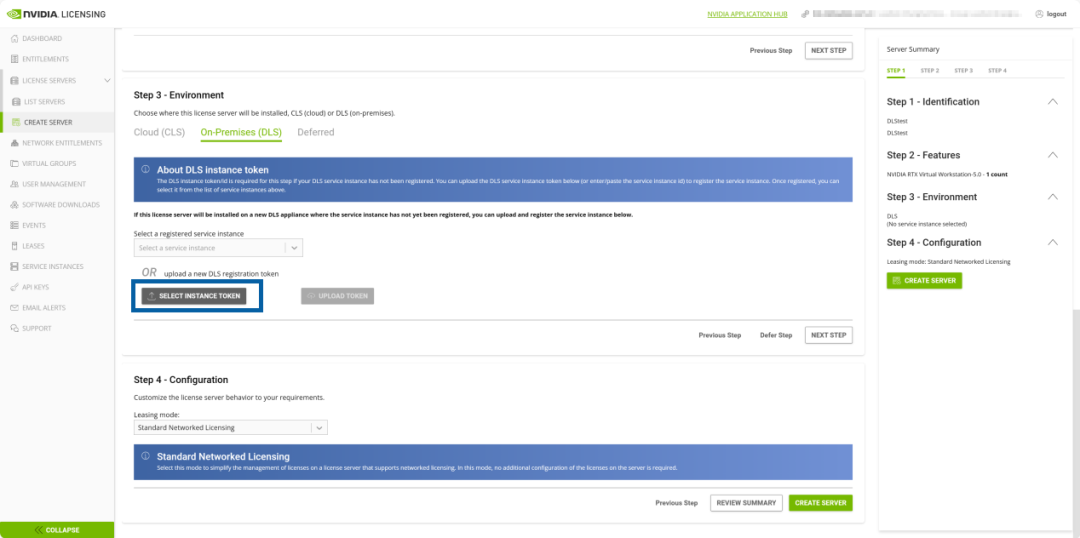This screenshot has height=538, width=1080.
Task: Click the Leases sidebar icon
Action: [14, 246]
